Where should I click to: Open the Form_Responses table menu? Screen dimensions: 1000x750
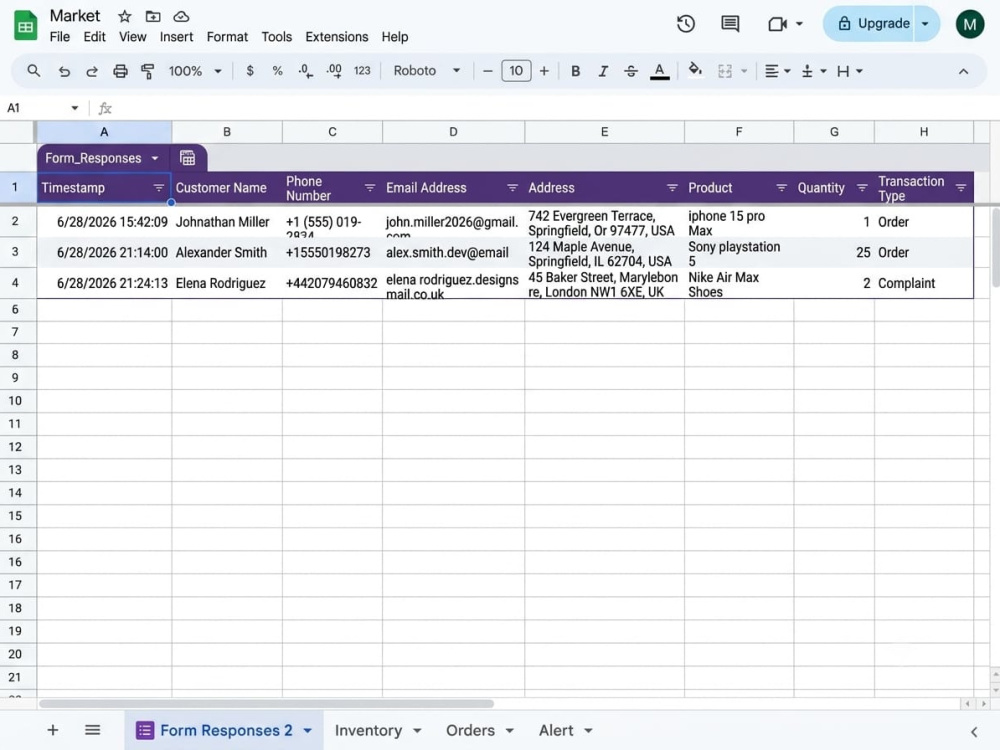click(x=155, y=158)
